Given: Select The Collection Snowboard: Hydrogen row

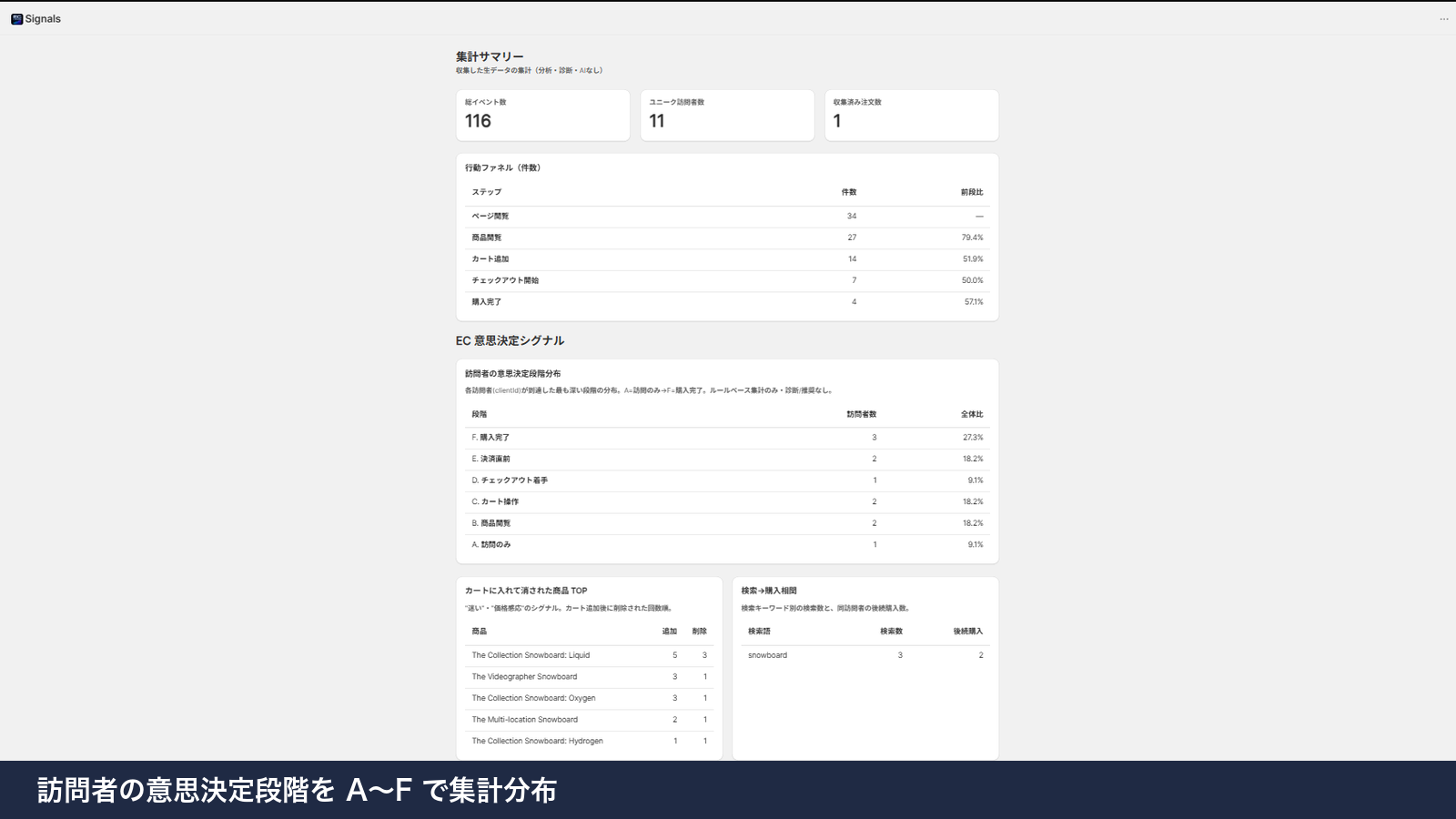Looking at the screenshot, I should [589, 741].
